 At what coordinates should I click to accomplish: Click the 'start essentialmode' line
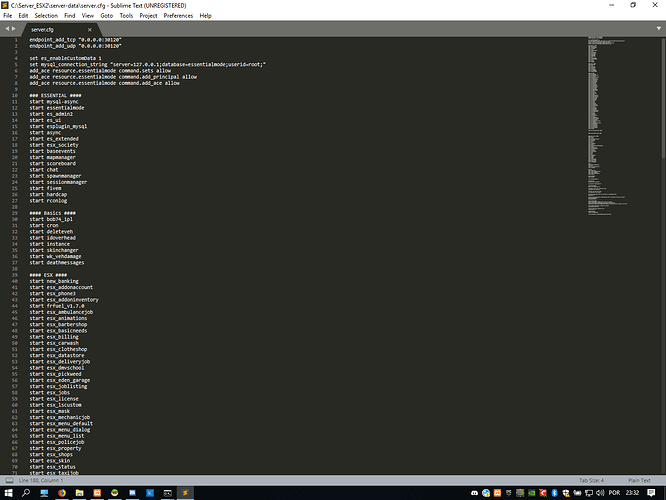click(x=57, y=108)
